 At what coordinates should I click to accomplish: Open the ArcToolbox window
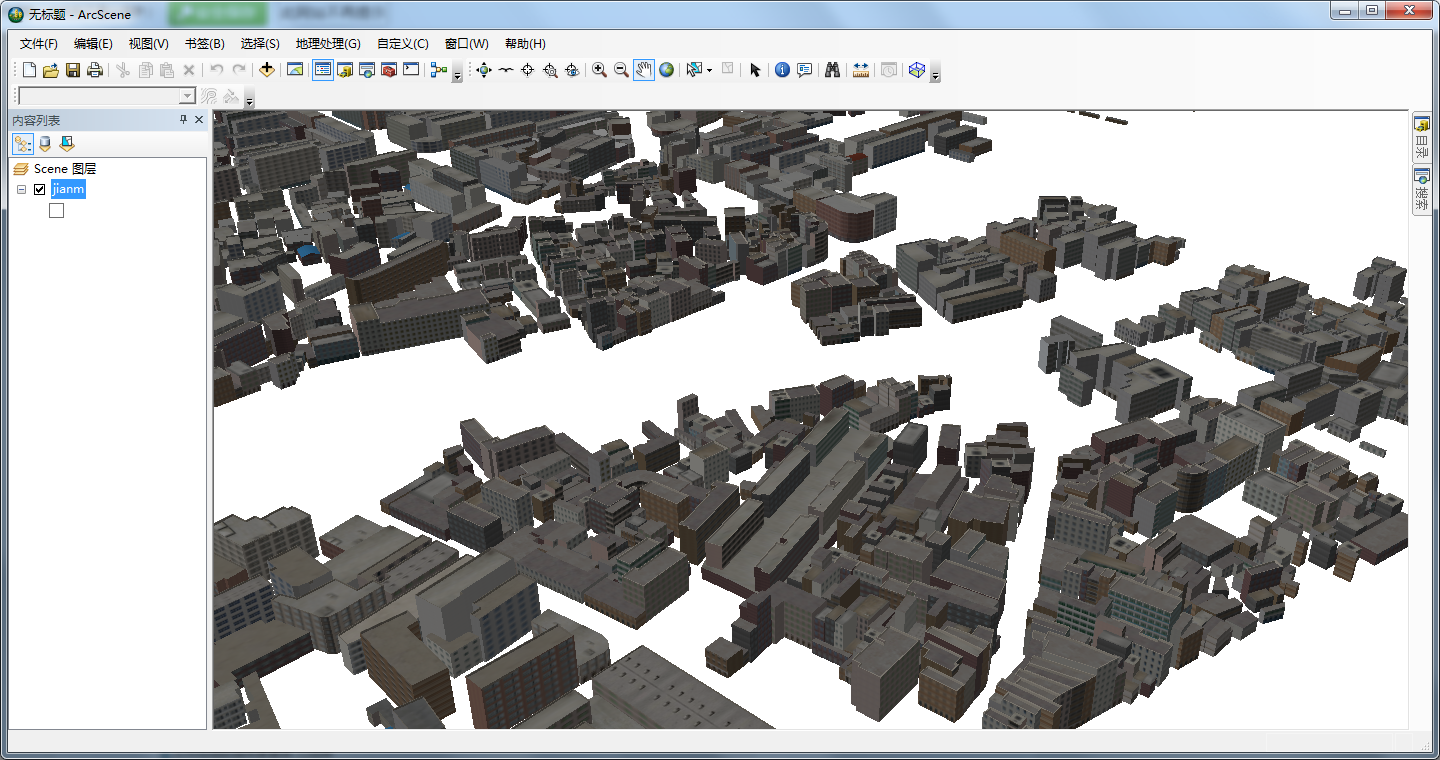pyautogui.click(x=389, y=70)
